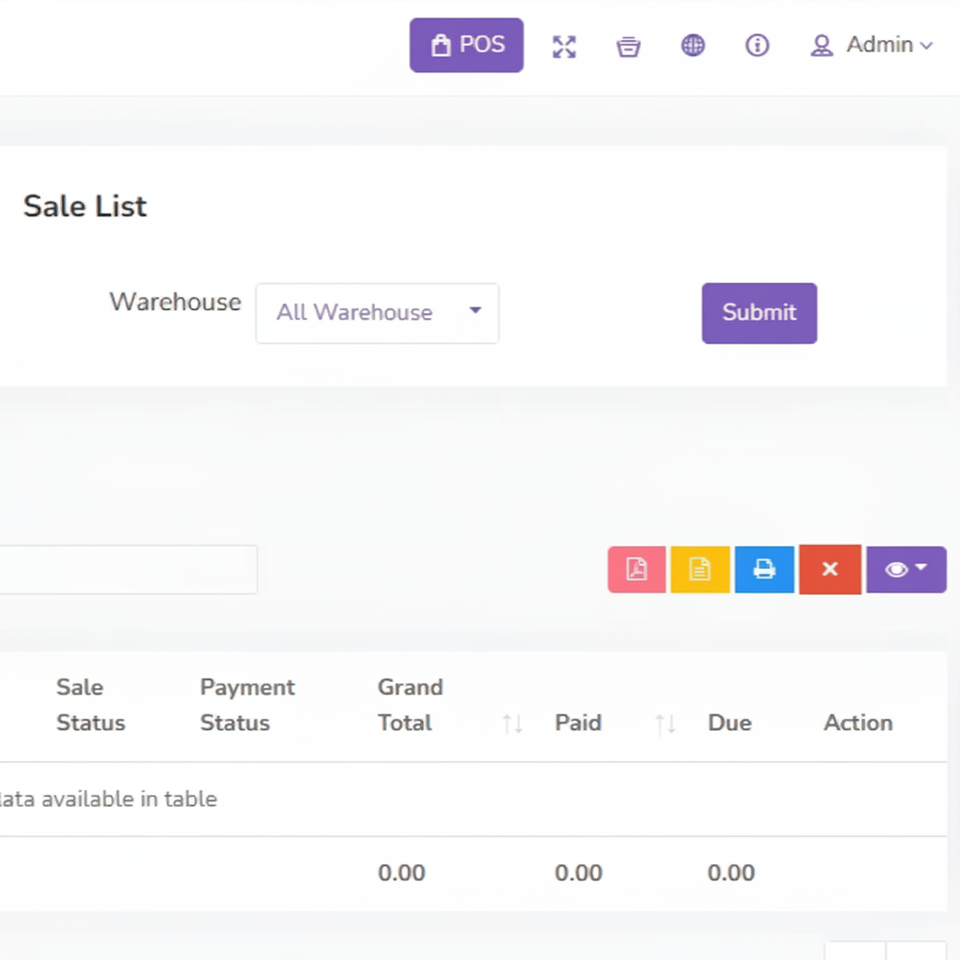Sort table by Paid column
The height and width of the screenshot is (960, 960).
578,723
